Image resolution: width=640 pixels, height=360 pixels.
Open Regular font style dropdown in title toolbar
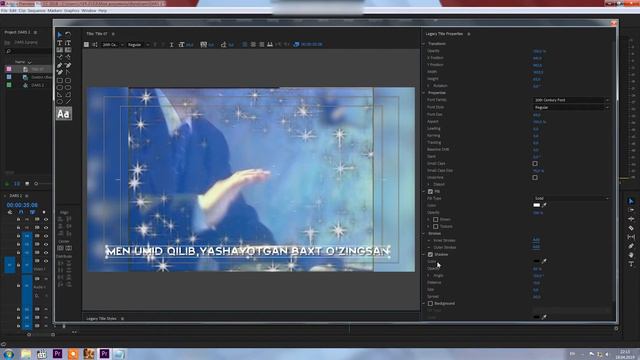138,44
